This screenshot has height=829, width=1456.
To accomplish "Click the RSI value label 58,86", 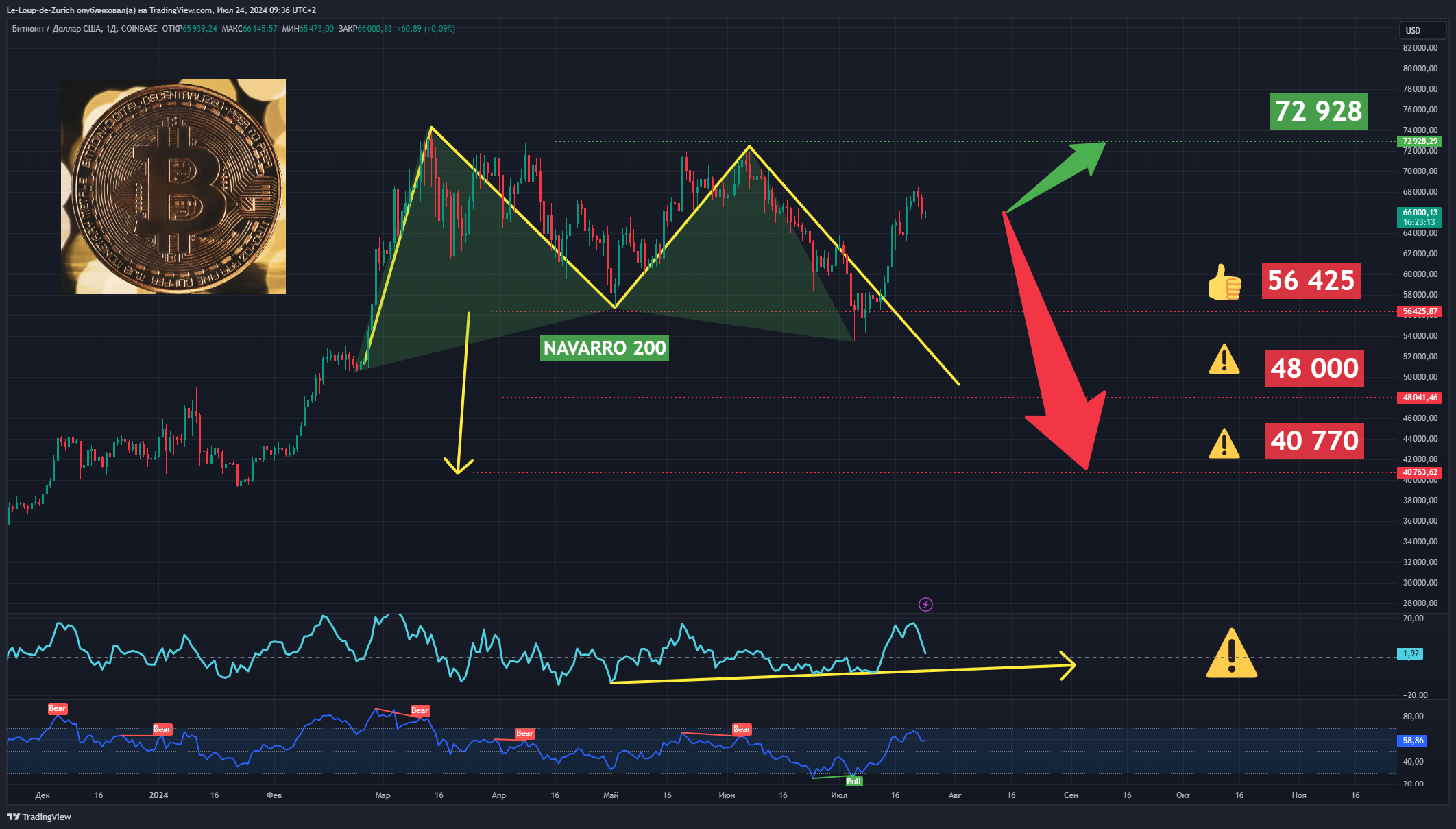I will click(x=1412, y=741).
